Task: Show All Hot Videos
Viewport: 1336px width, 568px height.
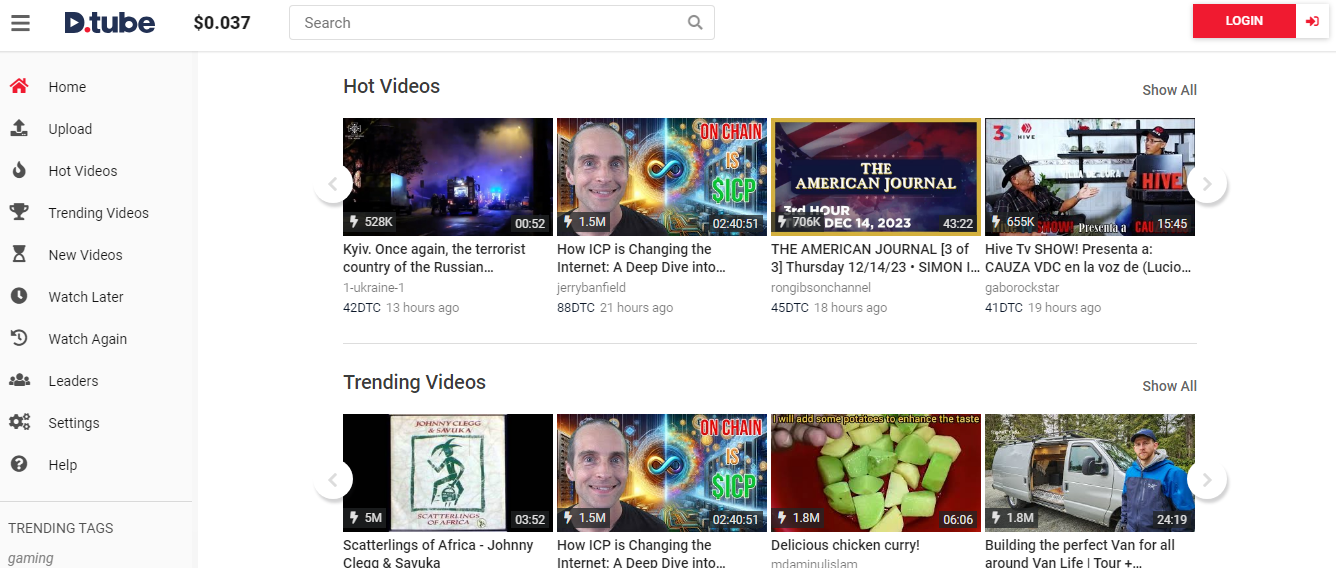Action: pyautogui.click(x=1169, y=90)
